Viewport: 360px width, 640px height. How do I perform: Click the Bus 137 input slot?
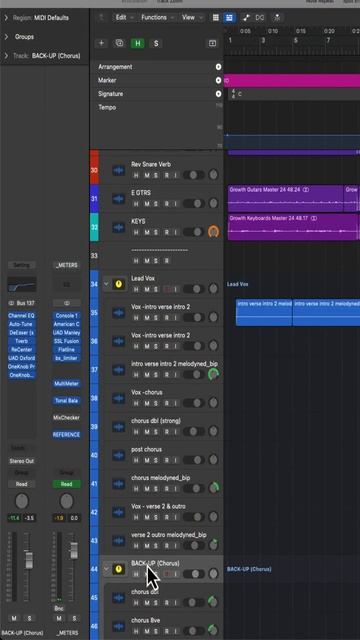[22, 303]
